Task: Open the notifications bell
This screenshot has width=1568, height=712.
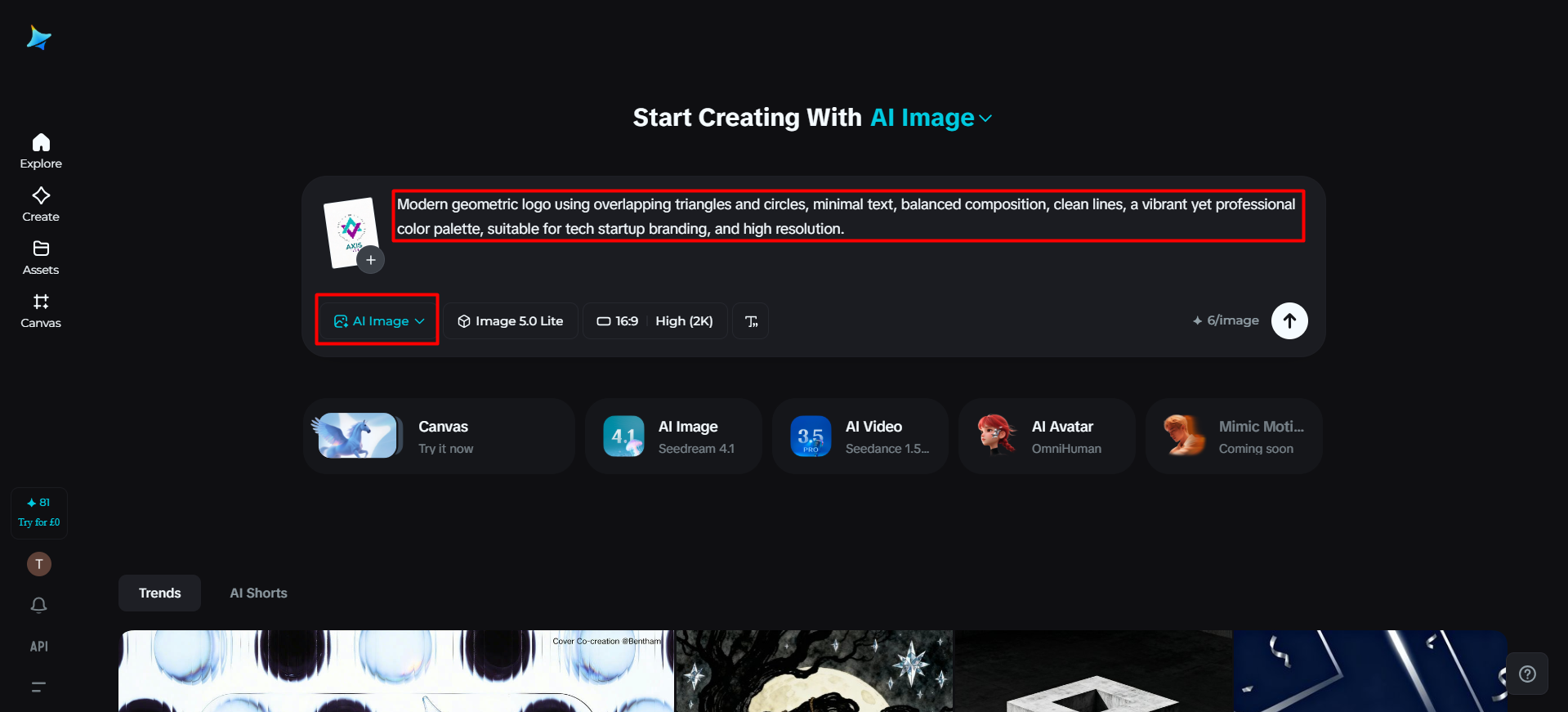Action: pos(39,605)
